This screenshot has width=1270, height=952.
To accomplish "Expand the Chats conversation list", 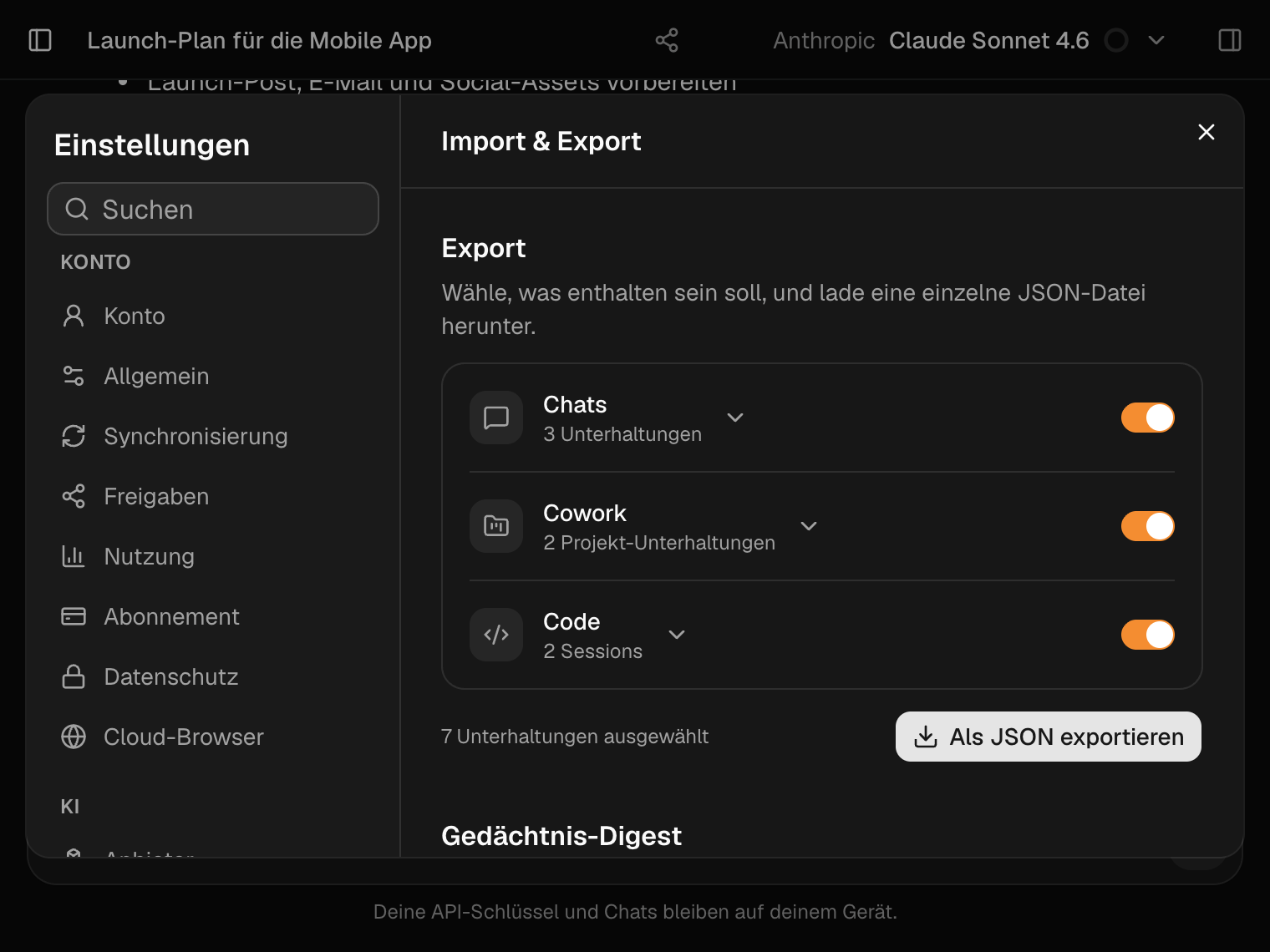I will pyautogui.click(x=735, y=418).
